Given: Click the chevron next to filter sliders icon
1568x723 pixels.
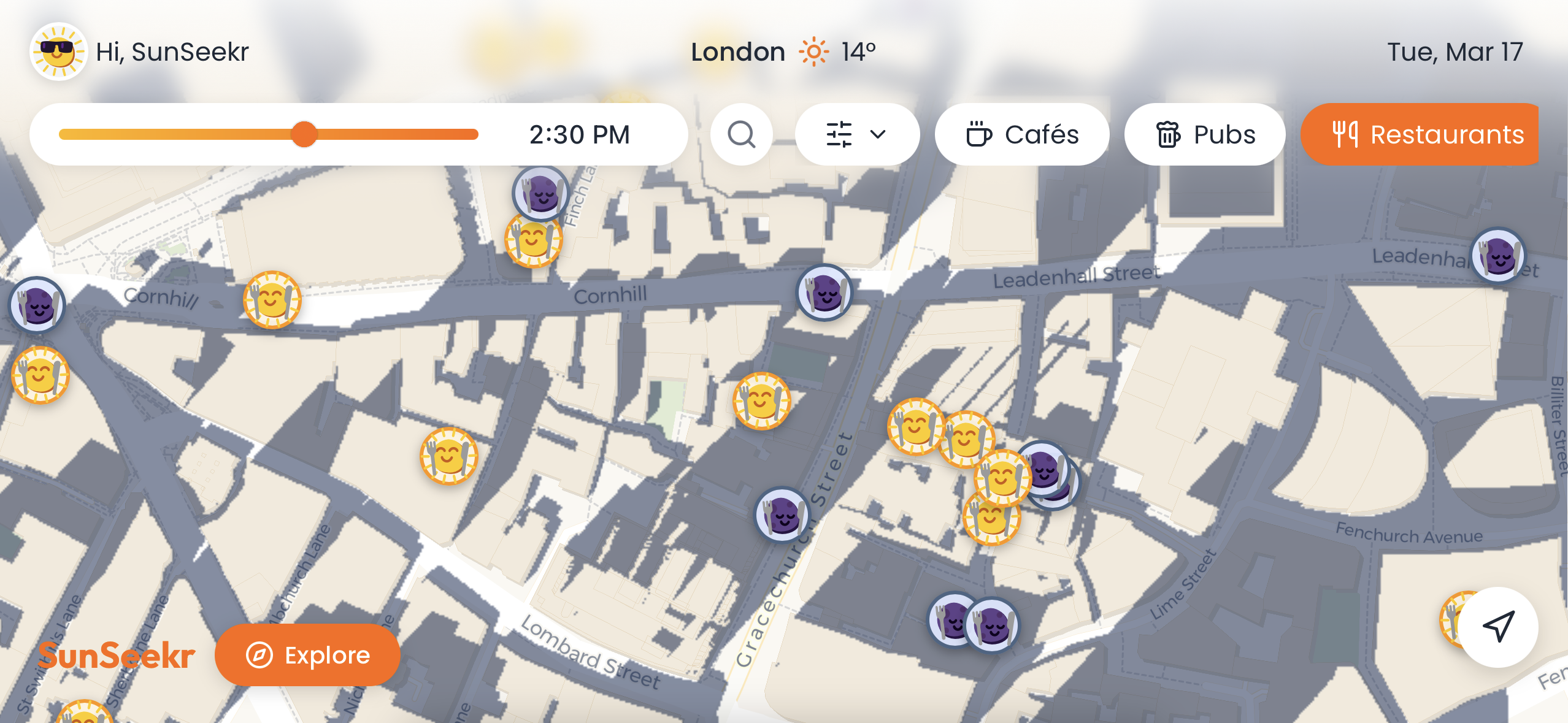Looking at the screenshot, I should tap(878, 134).
